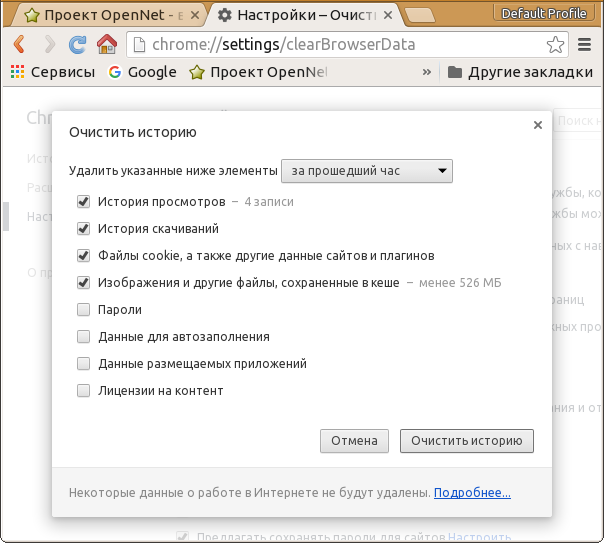Screen dimensions: 604x543
Task: Bookmark this page with the star icon
Action: (555, 45)
